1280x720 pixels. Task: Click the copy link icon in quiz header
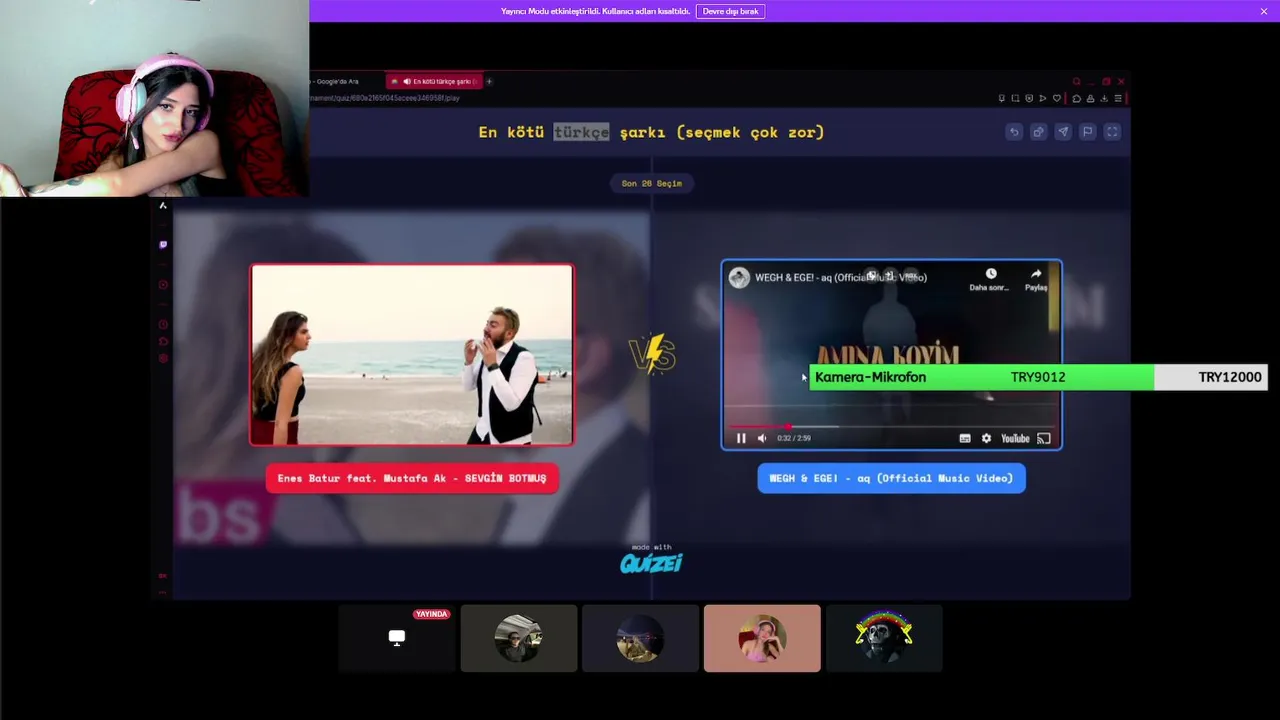(x=1038, y=132)
